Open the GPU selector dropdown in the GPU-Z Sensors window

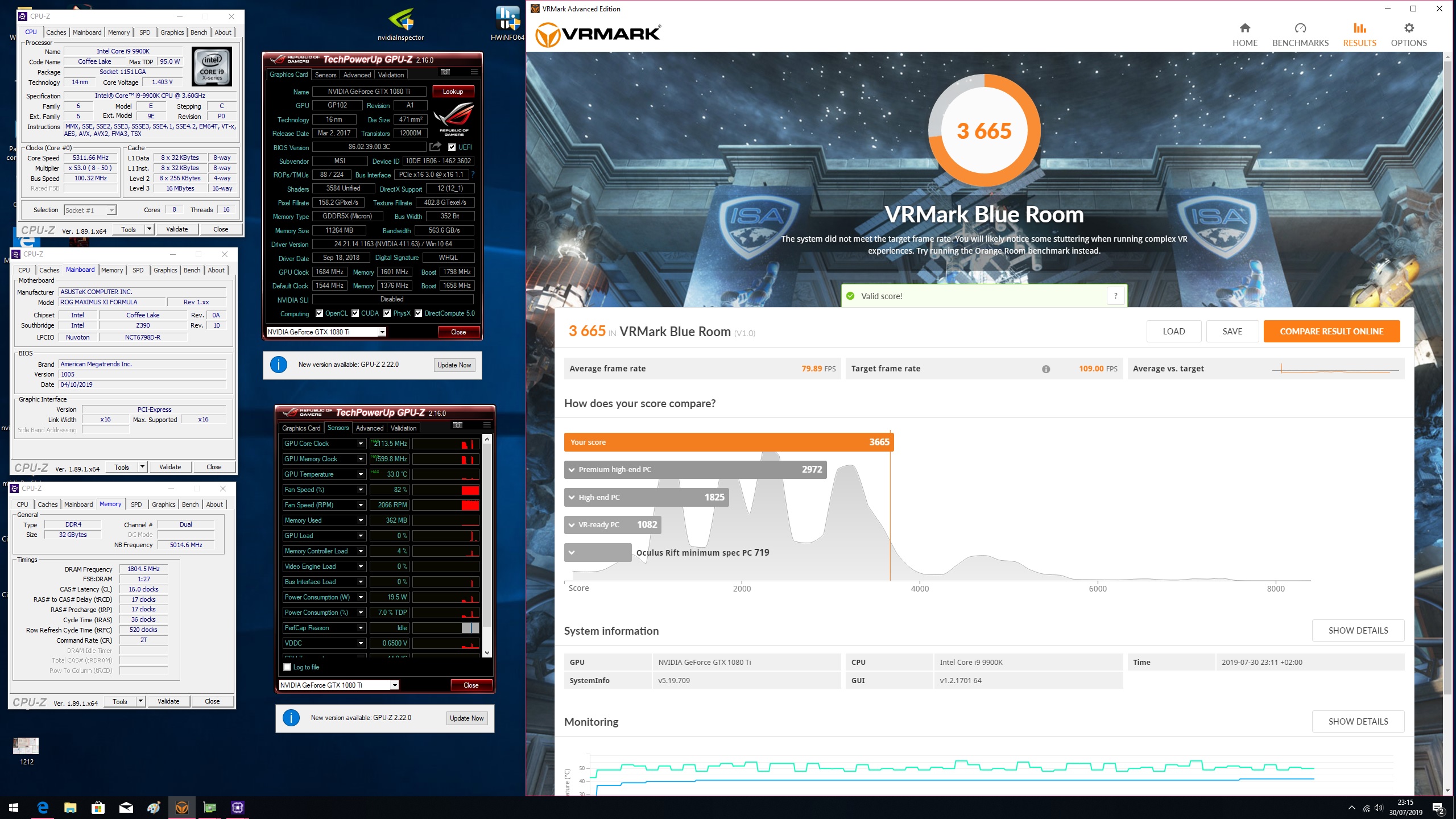point(395,685)
